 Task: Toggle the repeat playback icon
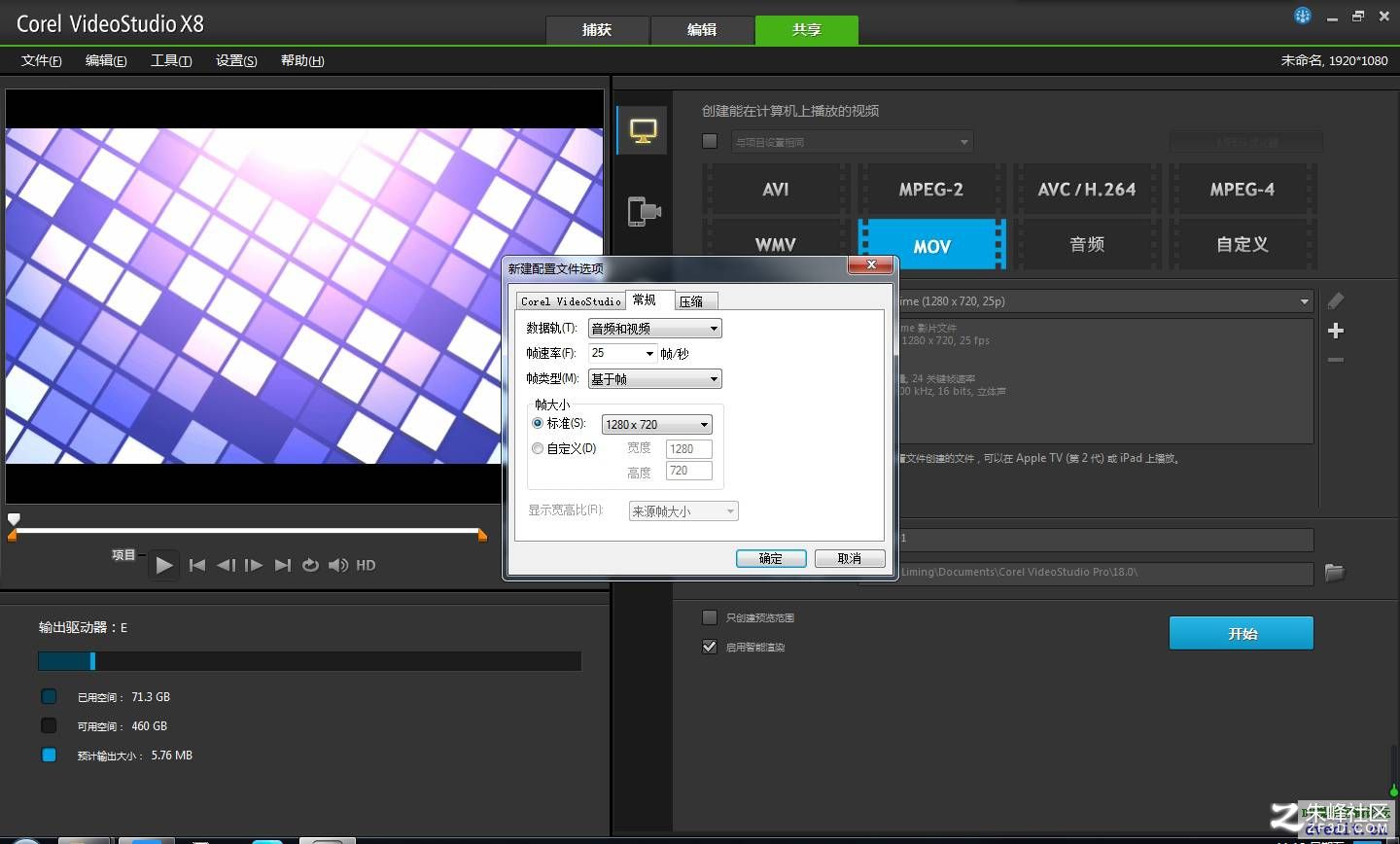[x=310, y=565]
